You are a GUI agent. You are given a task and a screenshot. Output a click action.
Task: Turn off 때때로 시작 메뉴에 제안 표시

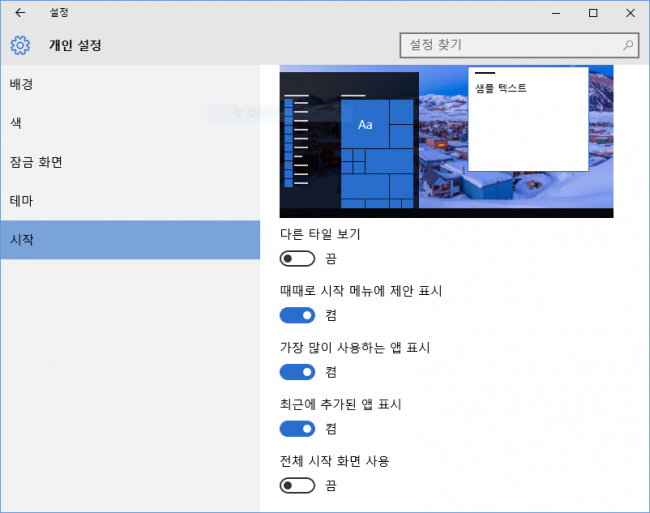coord(297,315)
